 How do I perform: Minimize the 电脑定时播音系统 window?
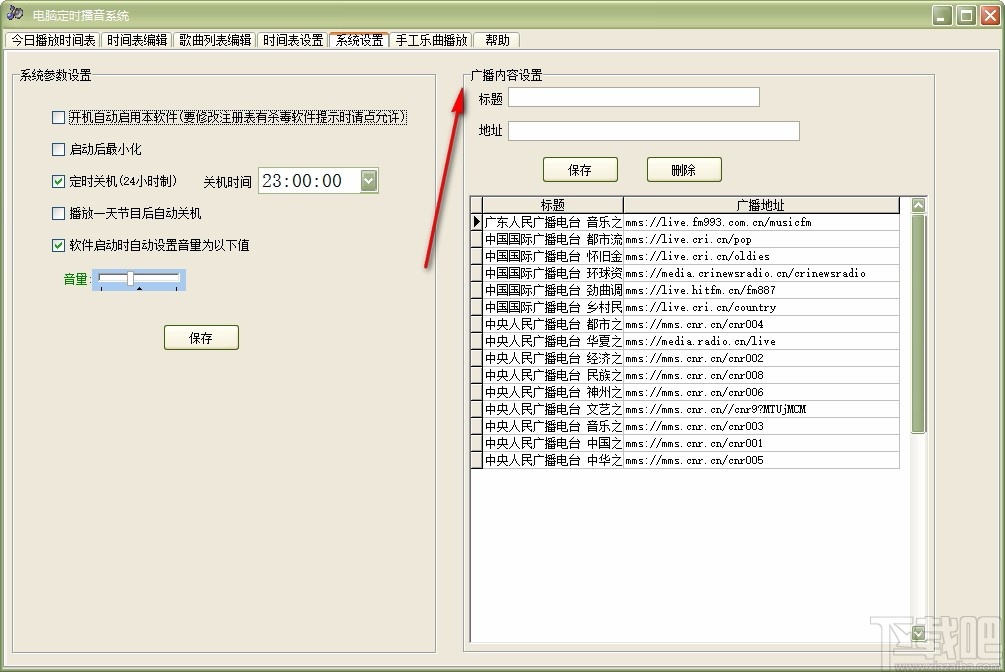click(x=942, y=15)
